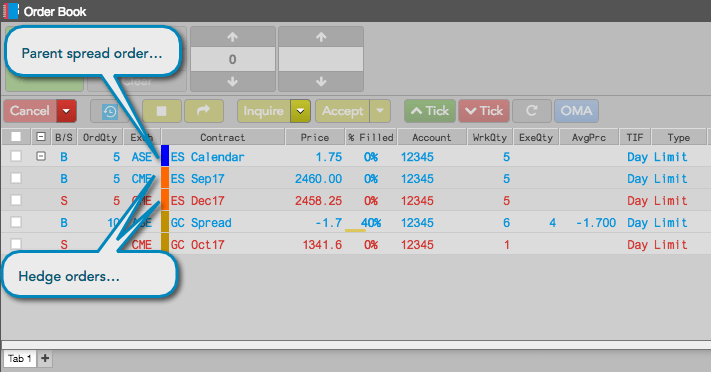Decrease quantity with the down arrow below the 0 field
The width and height of the screenshot is (711, 372).
click(233, 82)
